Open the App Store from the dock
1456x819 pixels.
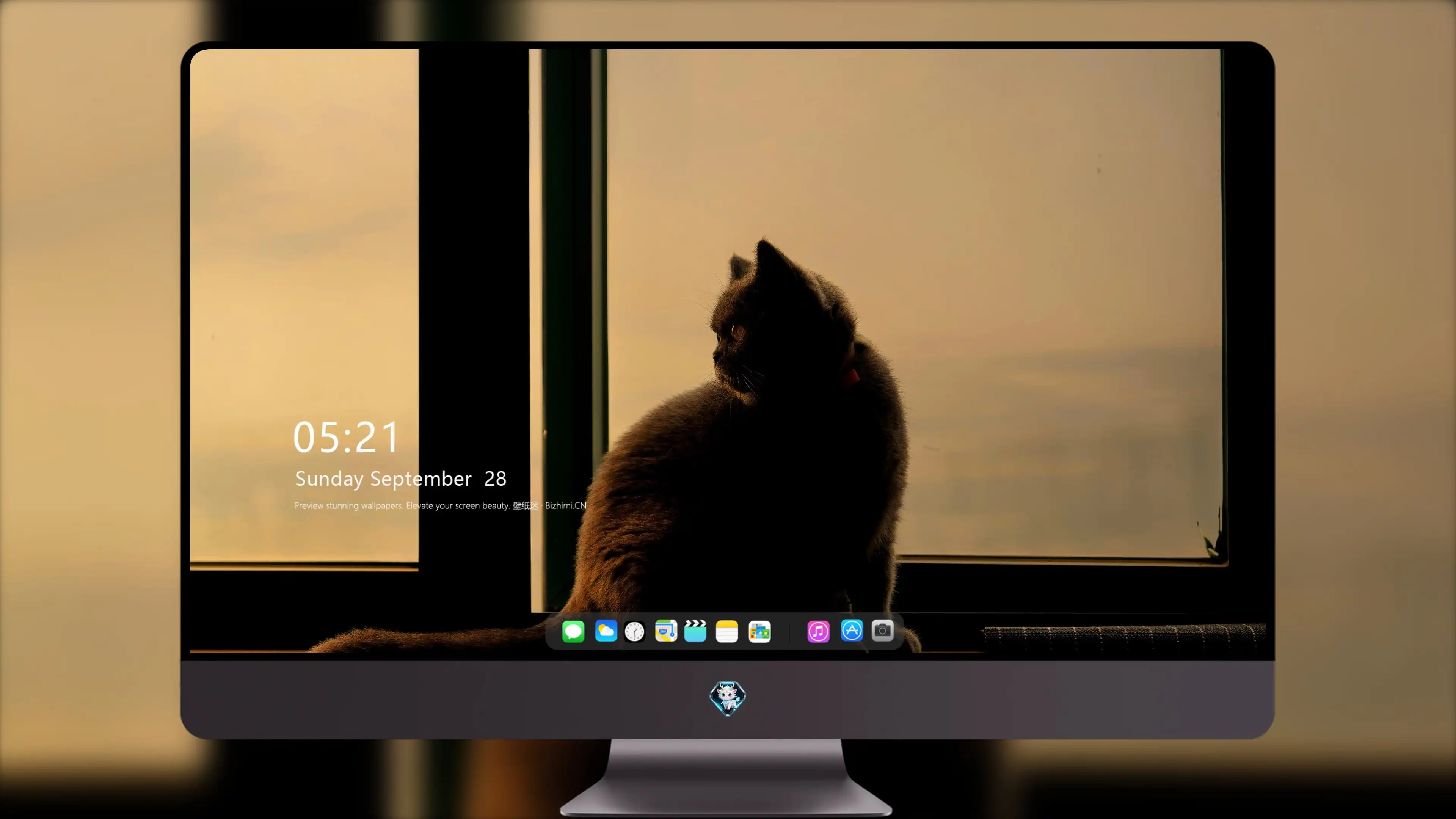pyautogui.click(x=852, y=630)
